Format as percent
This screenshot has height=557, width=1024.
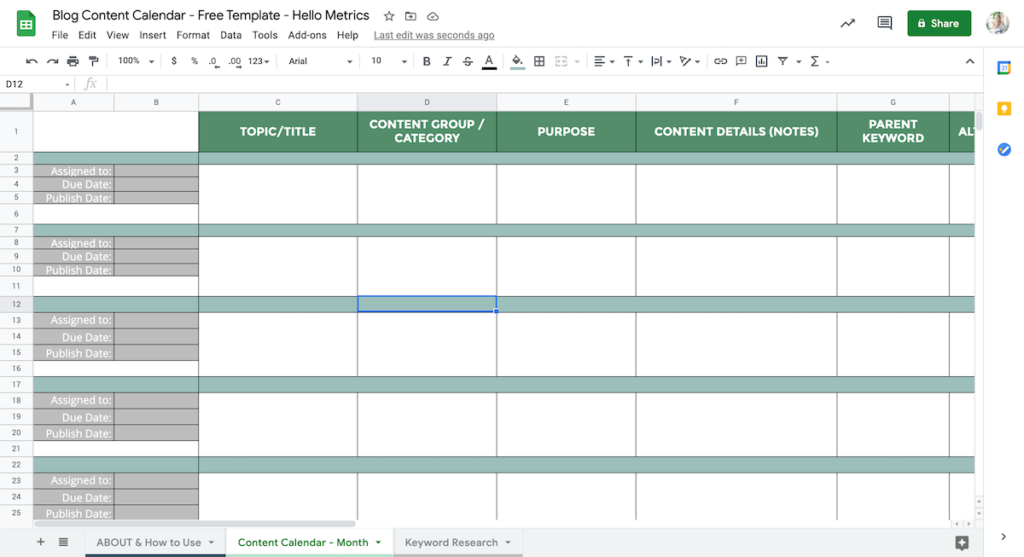pyautogui.click(x=194, y=61)
